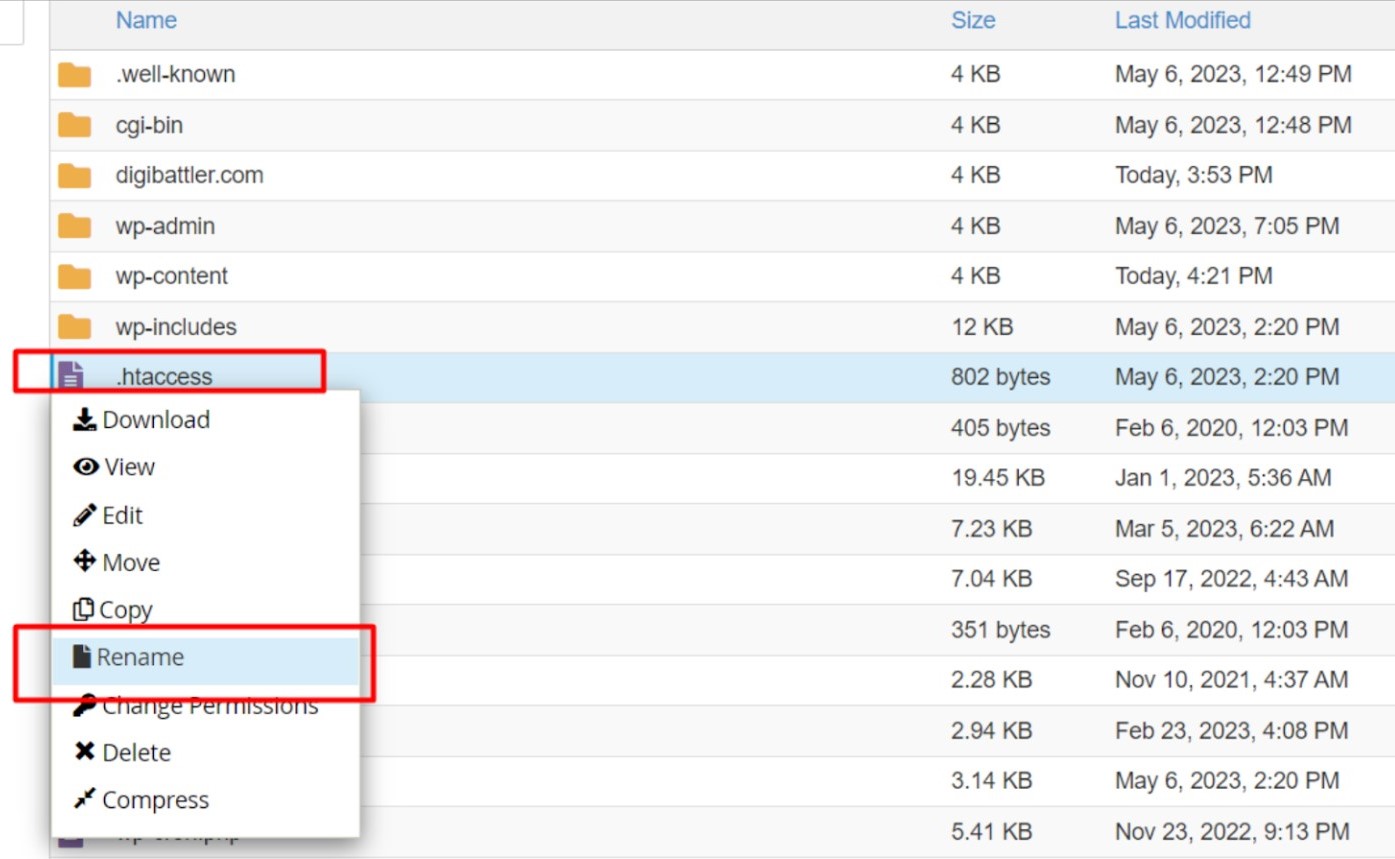Viewport: 1395px width, 859px height.
Task: Click the Feb 23, 2023, 4:08 PM date
Action: [x=1231, y=731]
